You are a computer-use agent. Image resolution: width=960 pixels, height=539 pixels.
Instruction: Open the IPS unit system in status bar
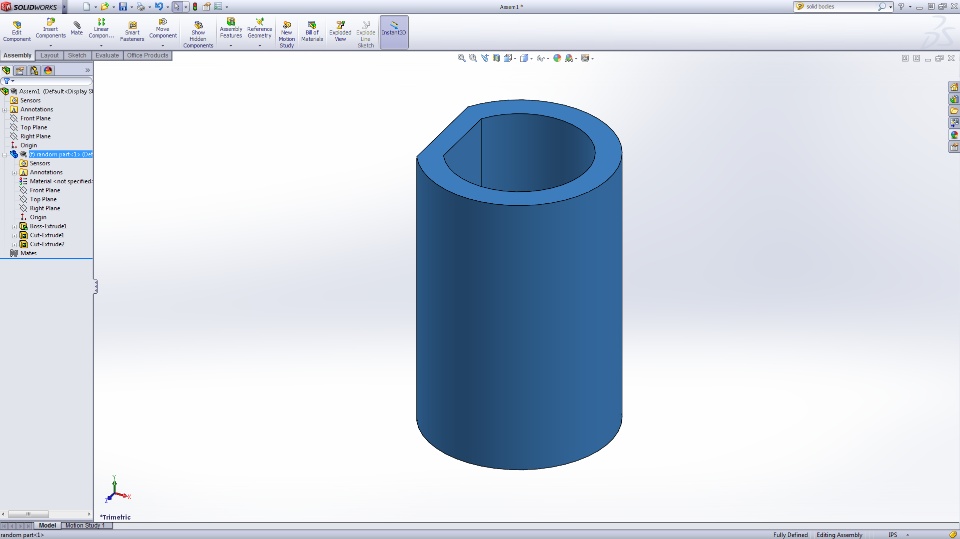[893, 535]
